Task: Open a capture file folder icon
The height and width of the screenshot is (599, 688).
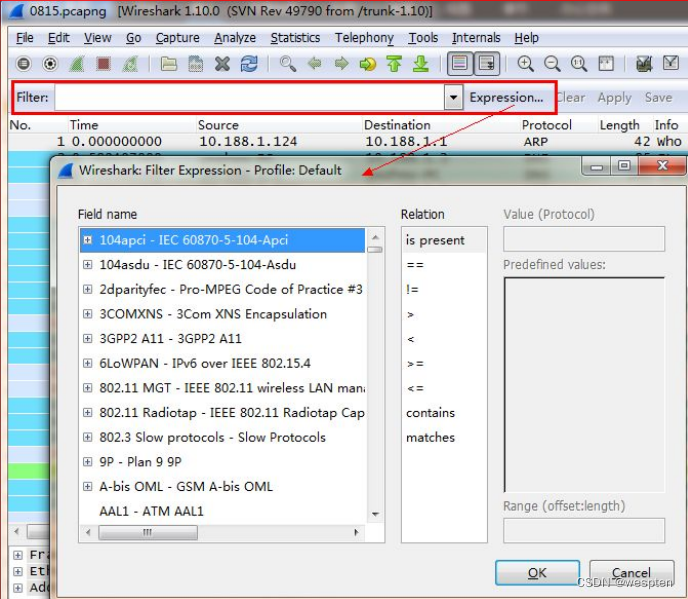Action: 168,64
